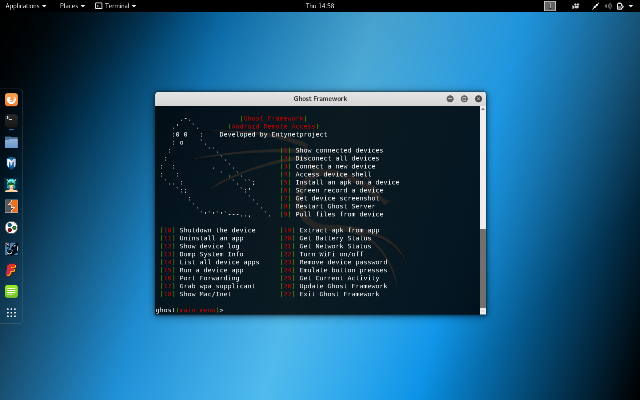Click the volume speaker icon in top bar
Image resolution: width=640 pixels, height=400 pixels.
[608, 6]
